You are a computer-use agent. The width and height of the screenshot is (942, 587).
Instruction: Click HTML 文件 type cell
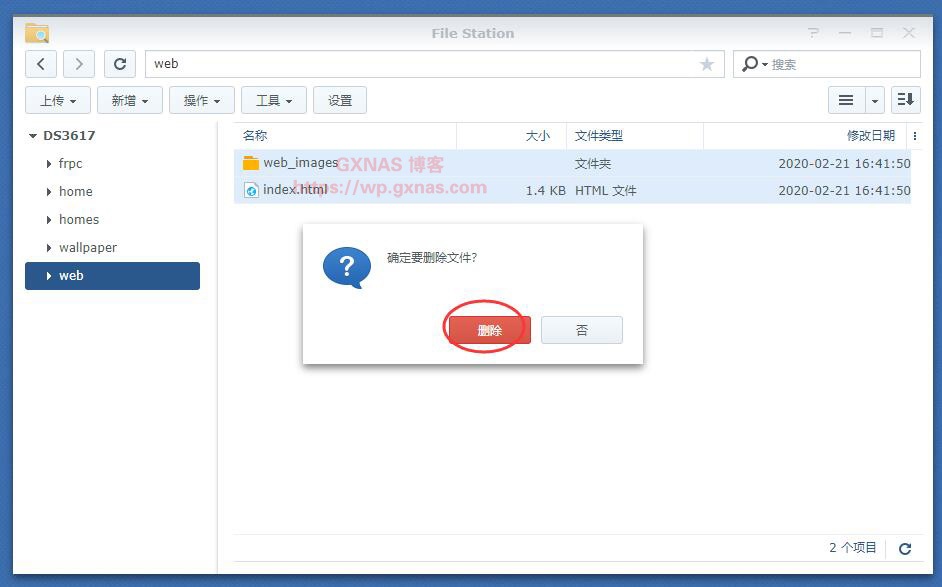[605, 190]
